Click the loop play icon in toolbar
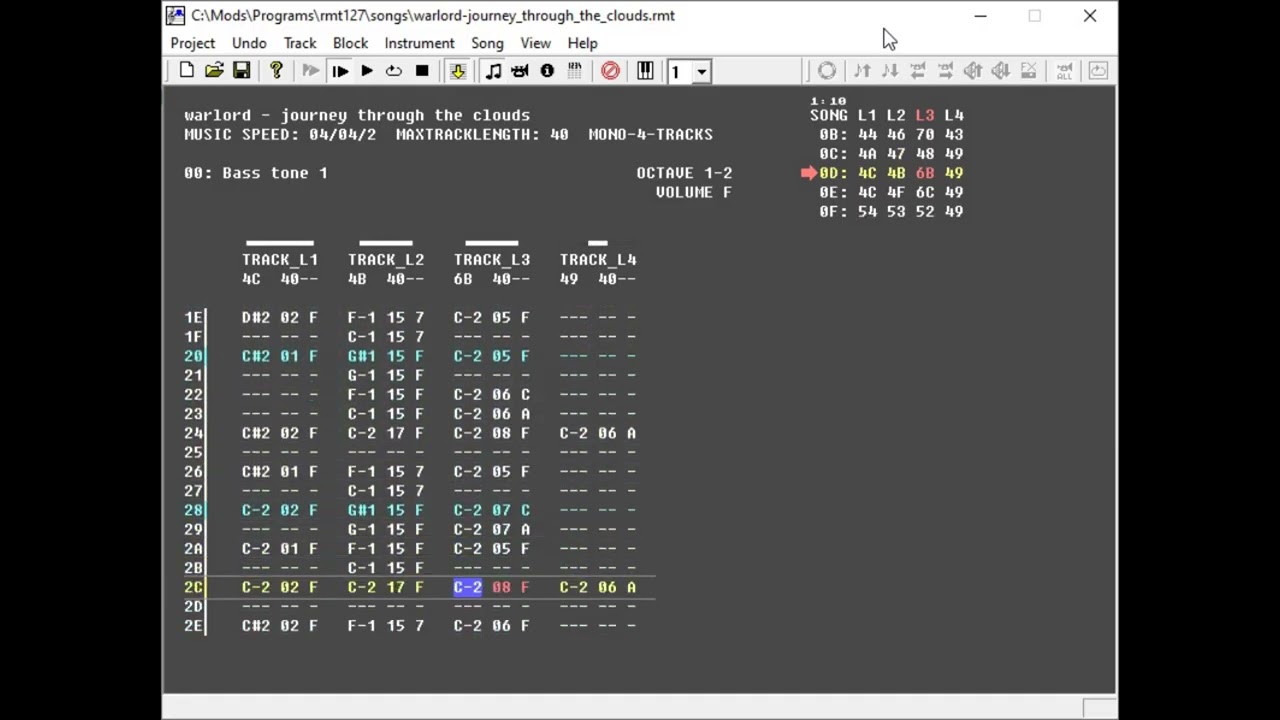 394,71
